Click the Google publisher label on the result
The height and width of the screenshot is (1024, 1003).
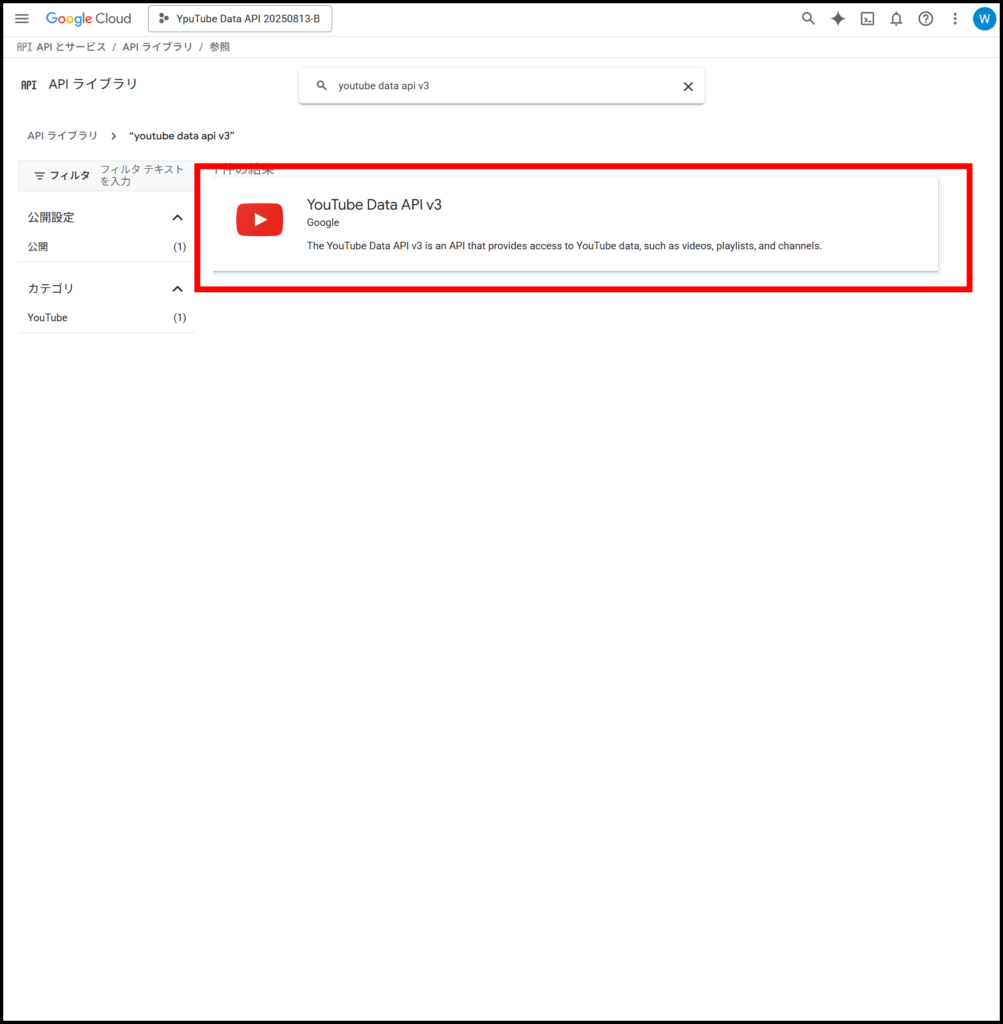pos(323,223)
